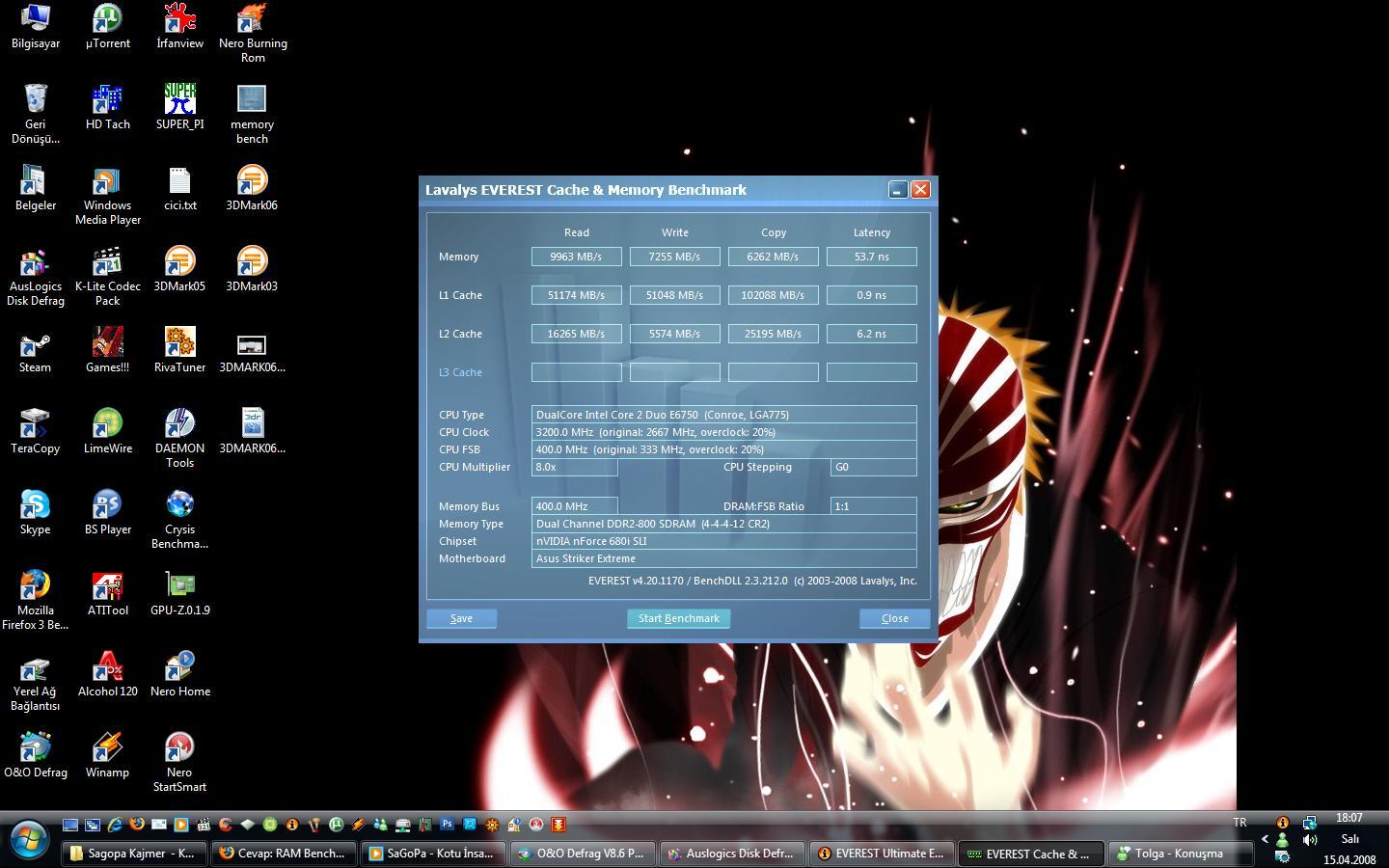1389x868 pixels.
Task: Open the Bilgisayar desktop icon
Action: point(36,26)
